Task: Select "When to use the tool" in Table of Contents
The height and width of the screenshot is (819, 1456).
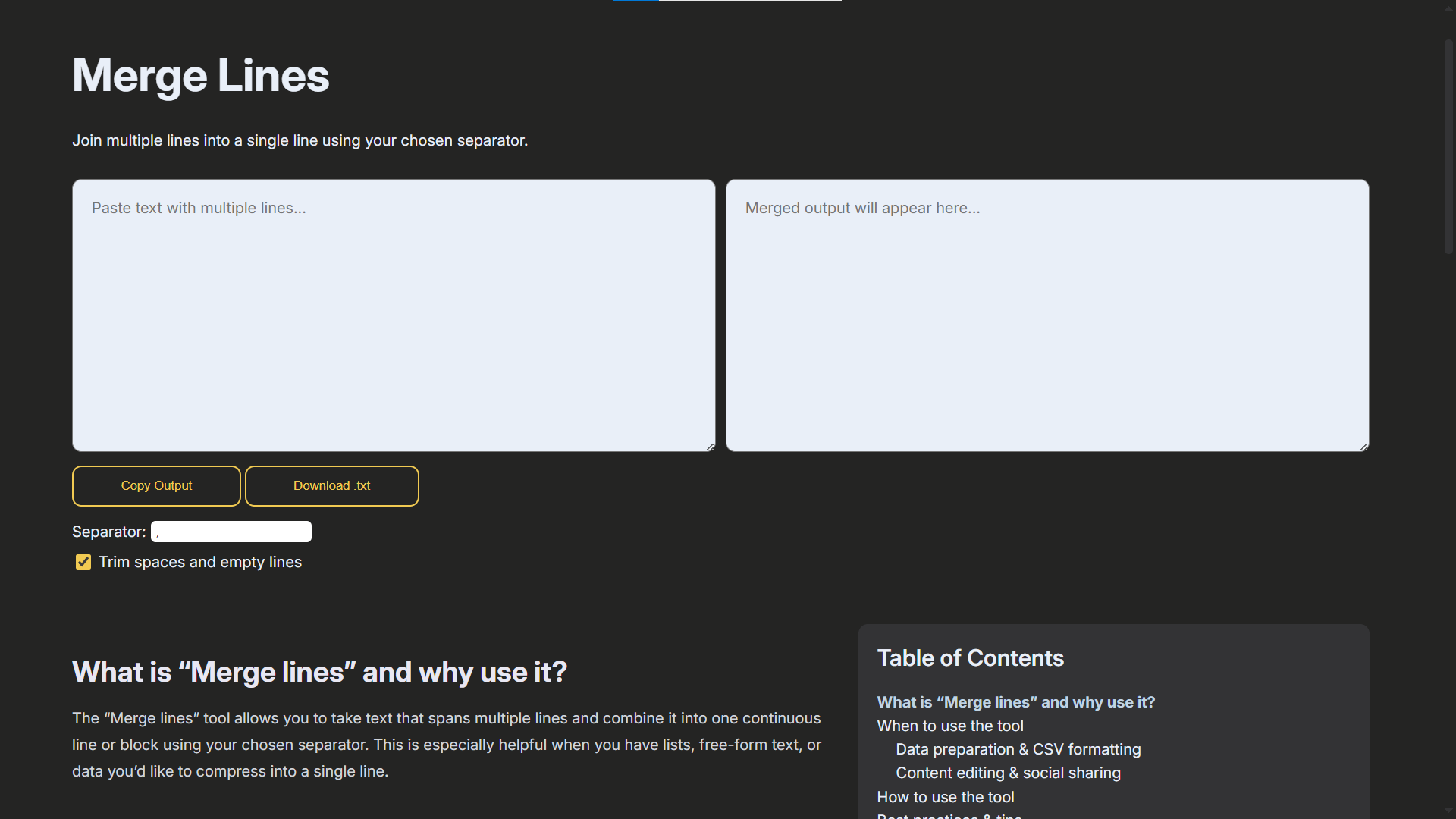Action: 950,725
